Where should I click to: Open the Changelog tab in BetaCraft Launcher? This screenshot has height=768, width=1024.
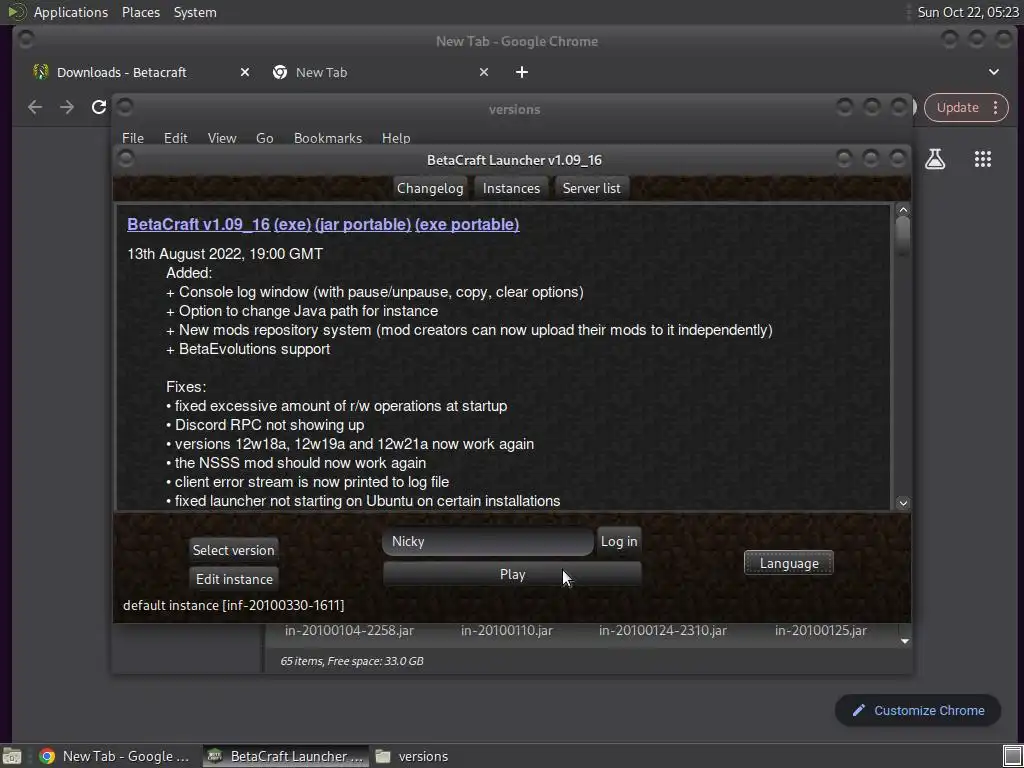point(430,188)
